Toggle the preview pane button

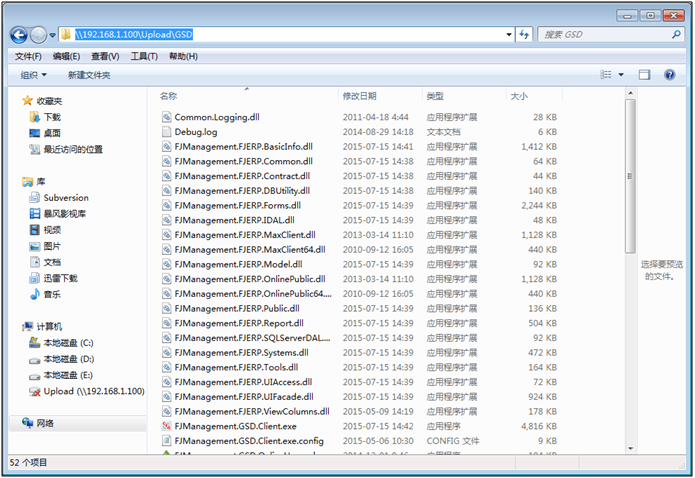click(x=644, y=74)
